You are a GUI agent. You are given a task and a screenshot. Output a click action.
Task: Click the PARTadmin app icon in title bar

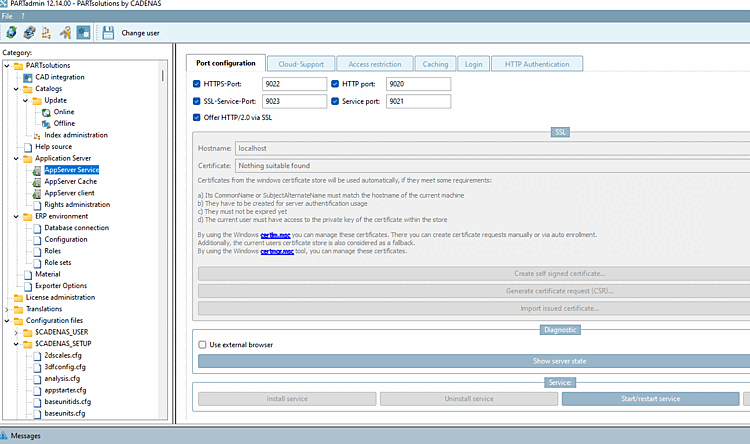click(x=4, y=3)
